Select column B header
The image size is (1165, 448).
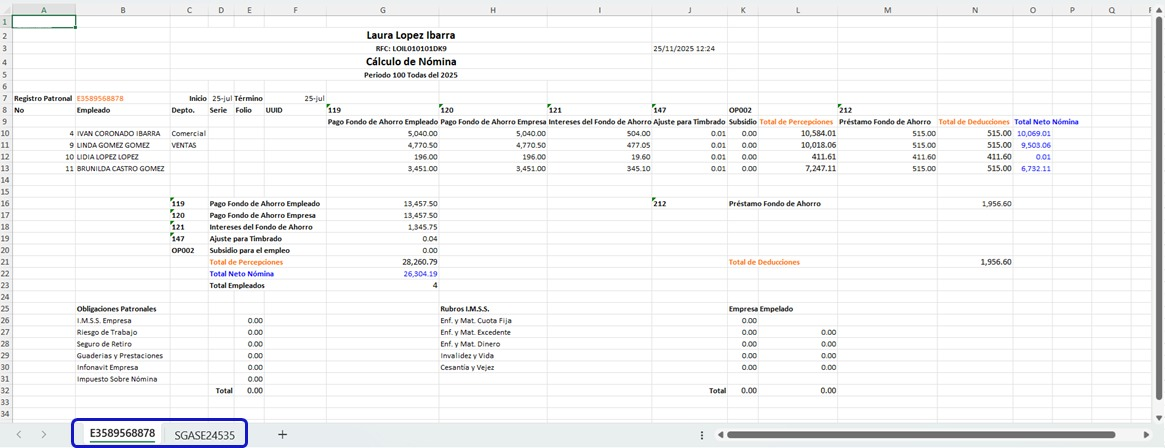click(123, 10)
